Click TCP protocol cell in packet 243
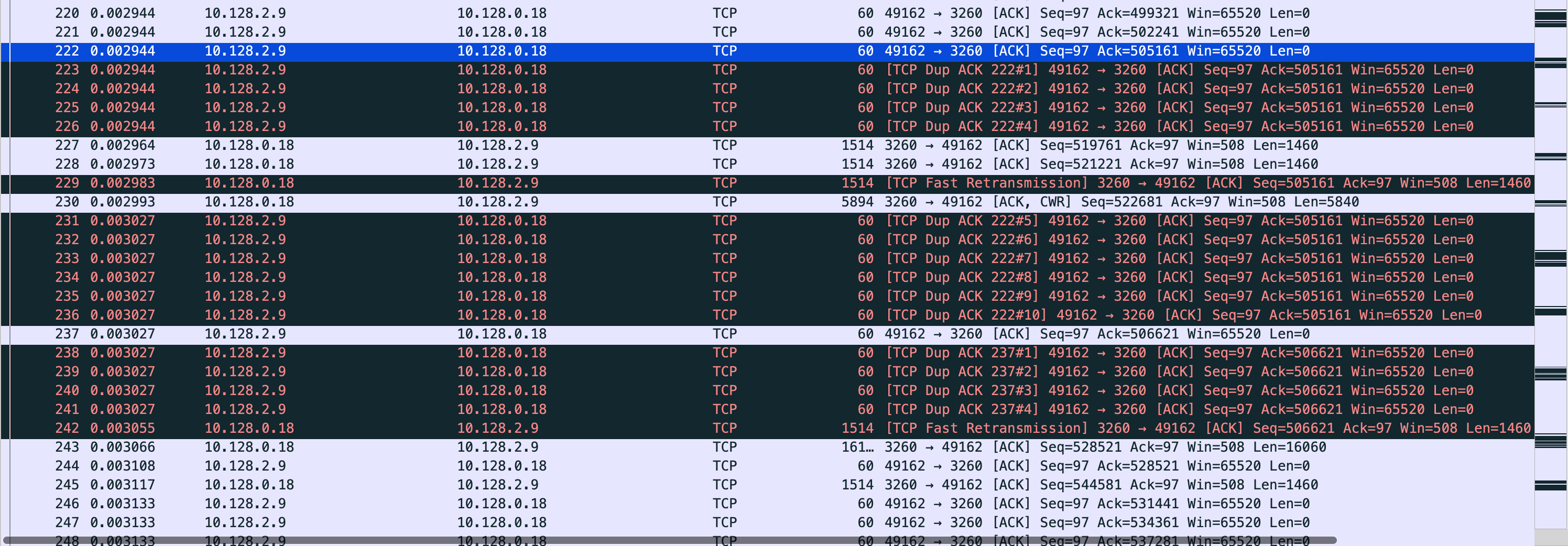This screenshot has height=546, width=1568. tap(724, 447)
